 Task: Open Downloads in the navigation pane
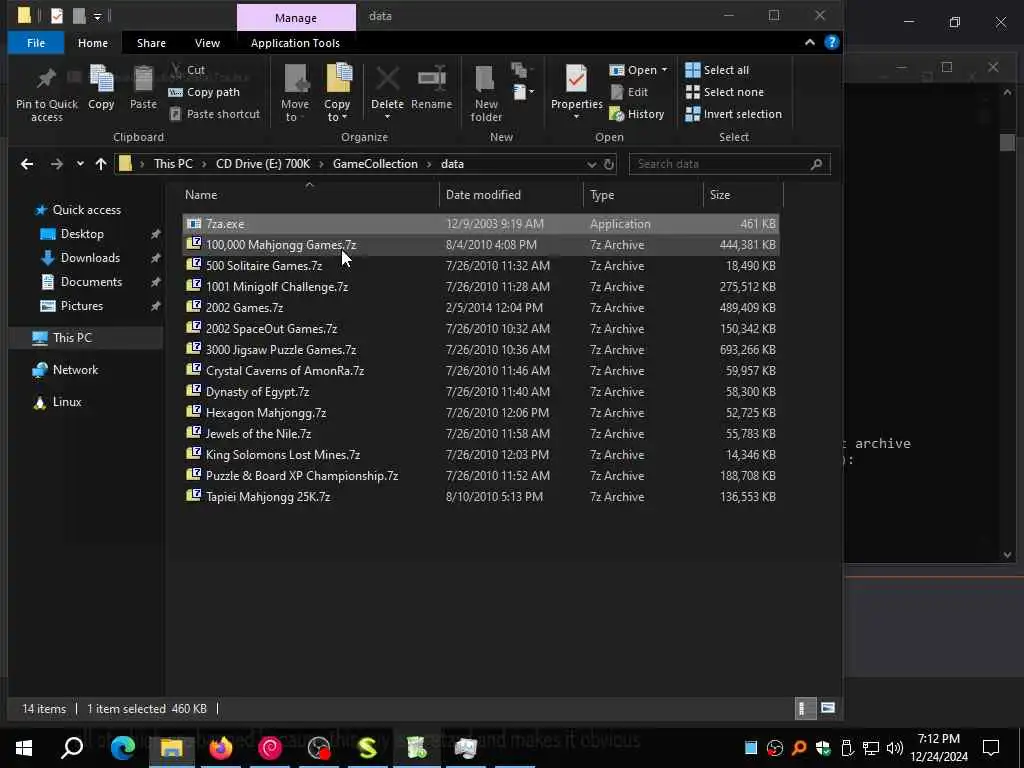coord(90,258)
